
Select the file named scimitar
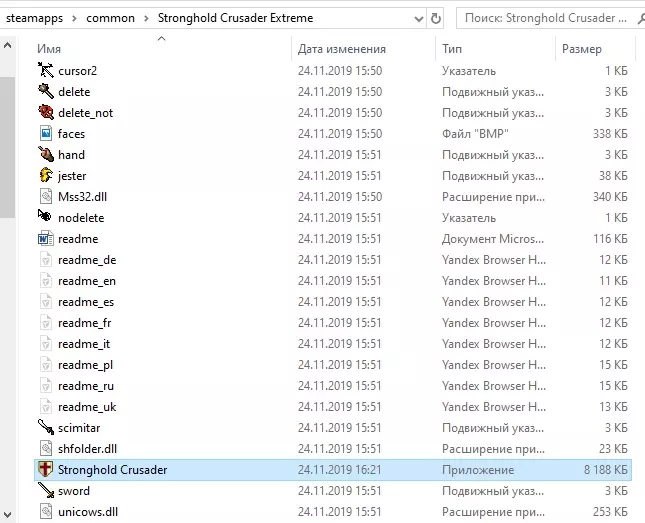click(79, 428)
